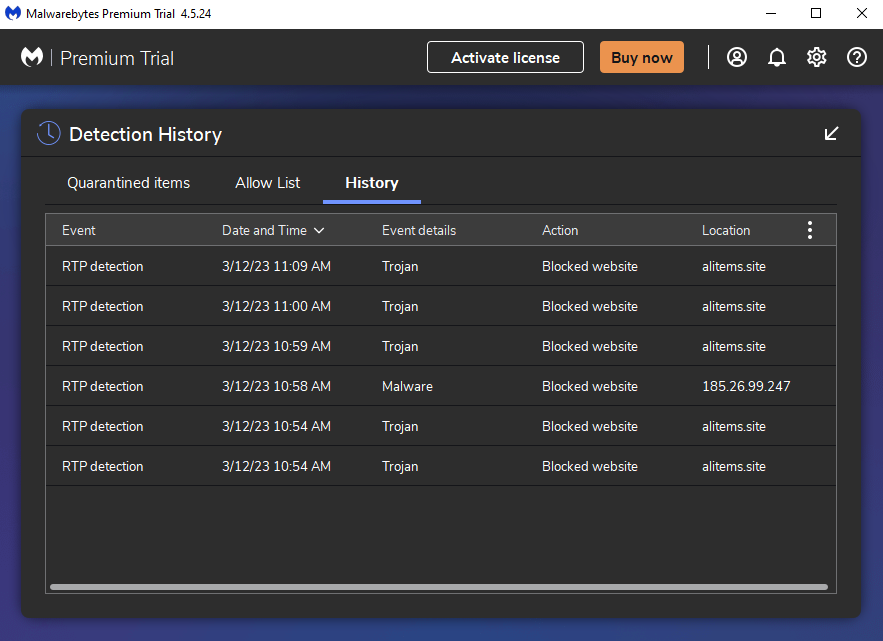Open the column options three-dot menu
This screenshot has height=641, width=883.
810,230
